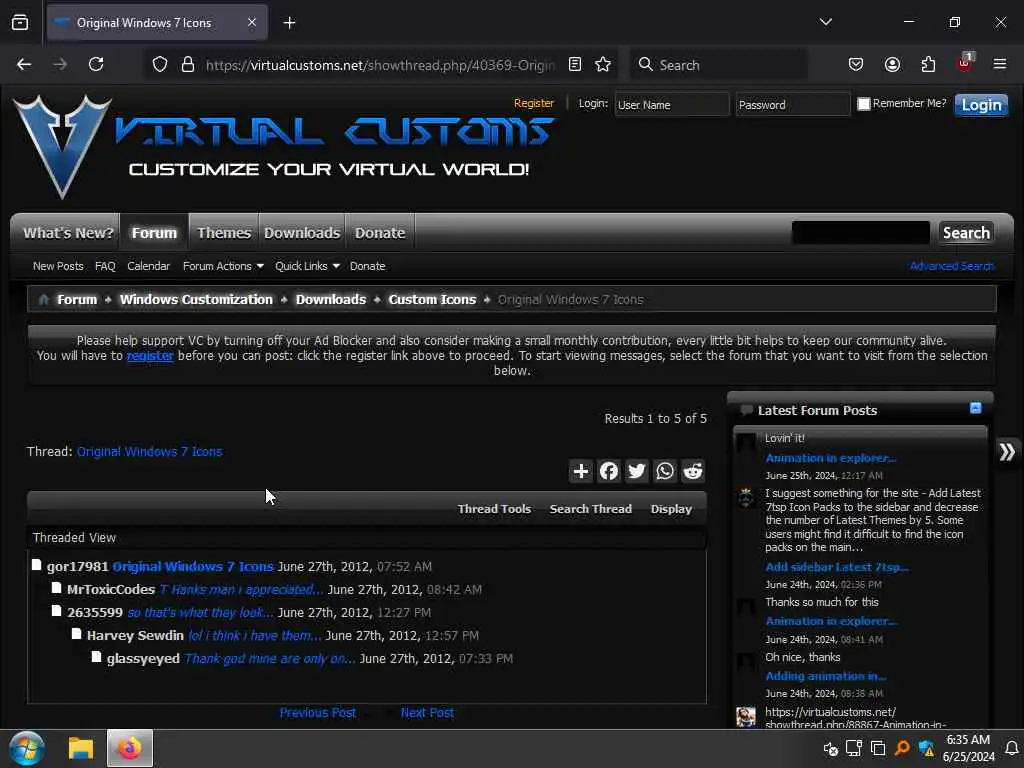Go to Previous Post

click(x=317, y=712)
